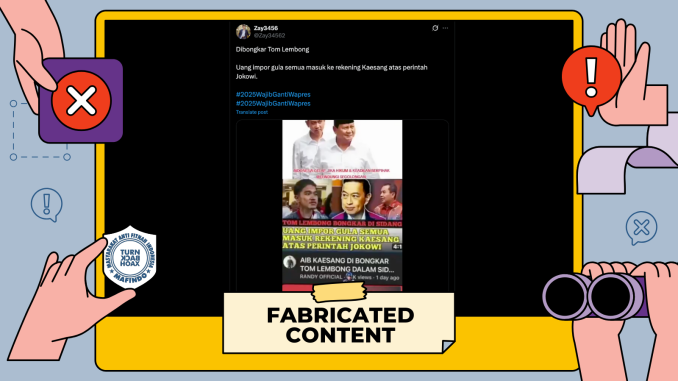Click headline 'TOM LEMBONG BONGKAR DI SIDANG'
This screenshot has width=678, height=381.
click(x=342, y=223)
